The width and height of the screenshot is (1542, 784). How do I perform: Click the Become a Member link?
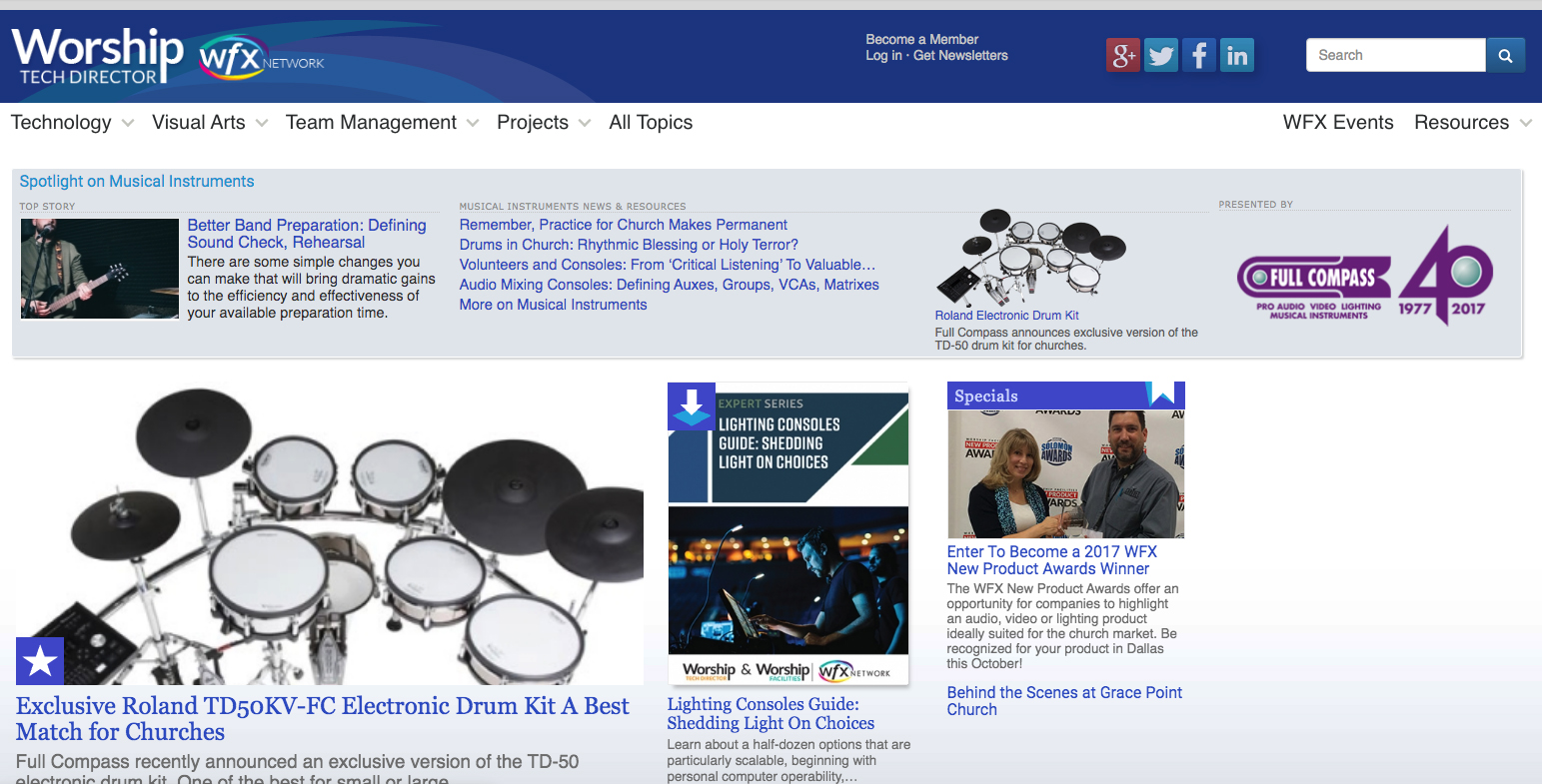[x=921, y=39]
